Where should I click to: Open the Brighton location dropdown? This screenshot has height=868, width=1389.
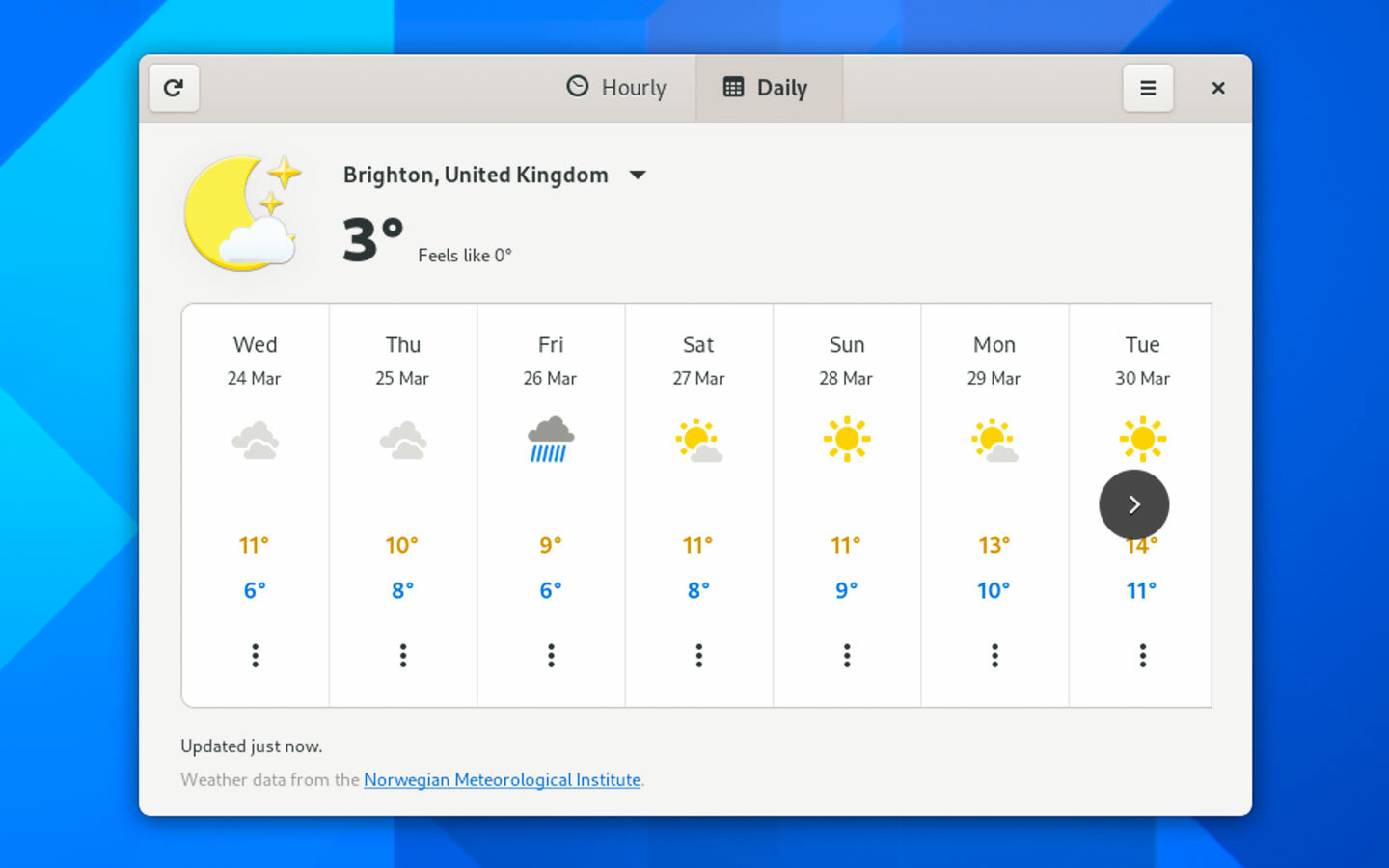[638, 176]
